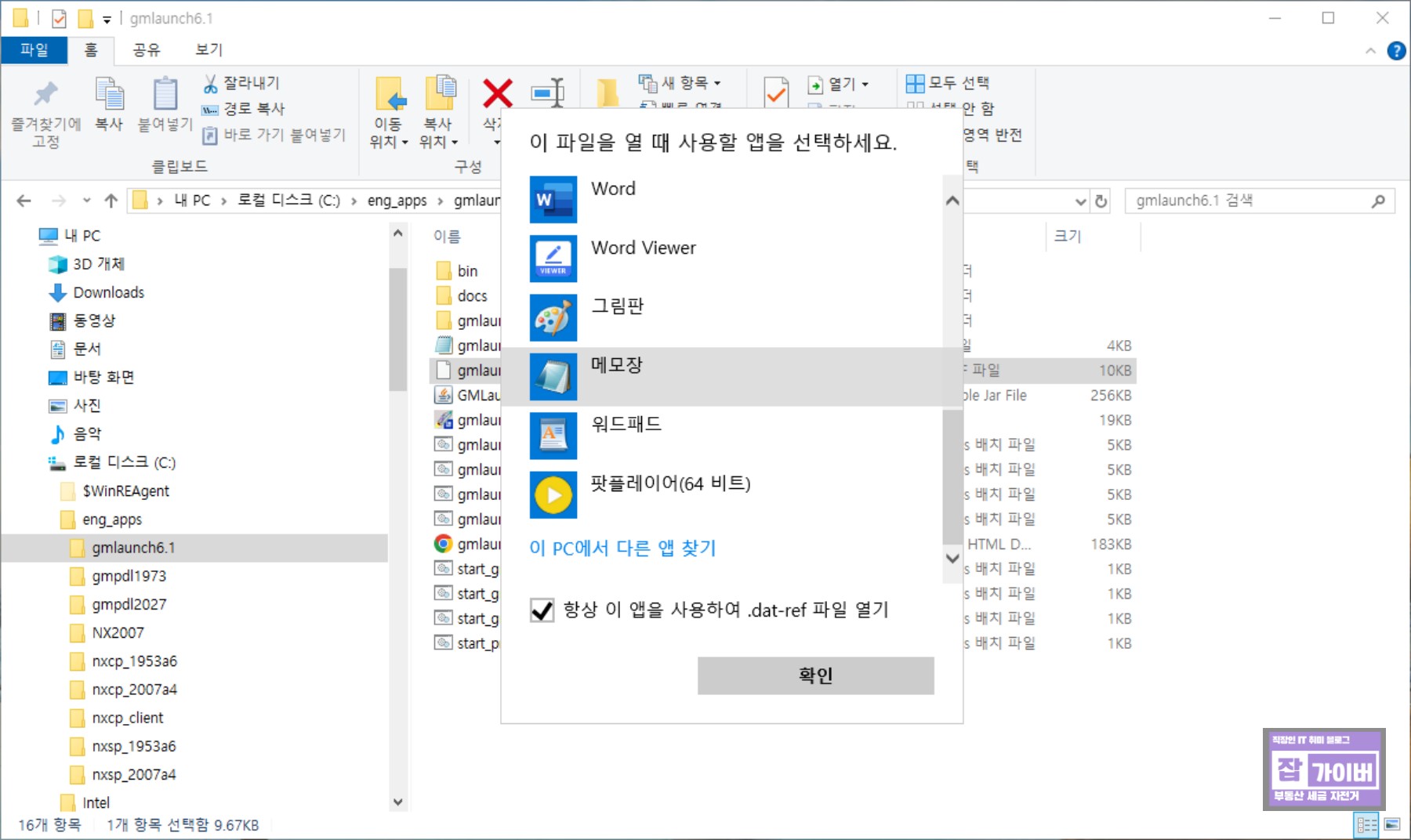Image resolution: width=1411 pixels, height=840 pixels.
Task: Expand address bar history dropdown
Action: tap(1080, 201)
